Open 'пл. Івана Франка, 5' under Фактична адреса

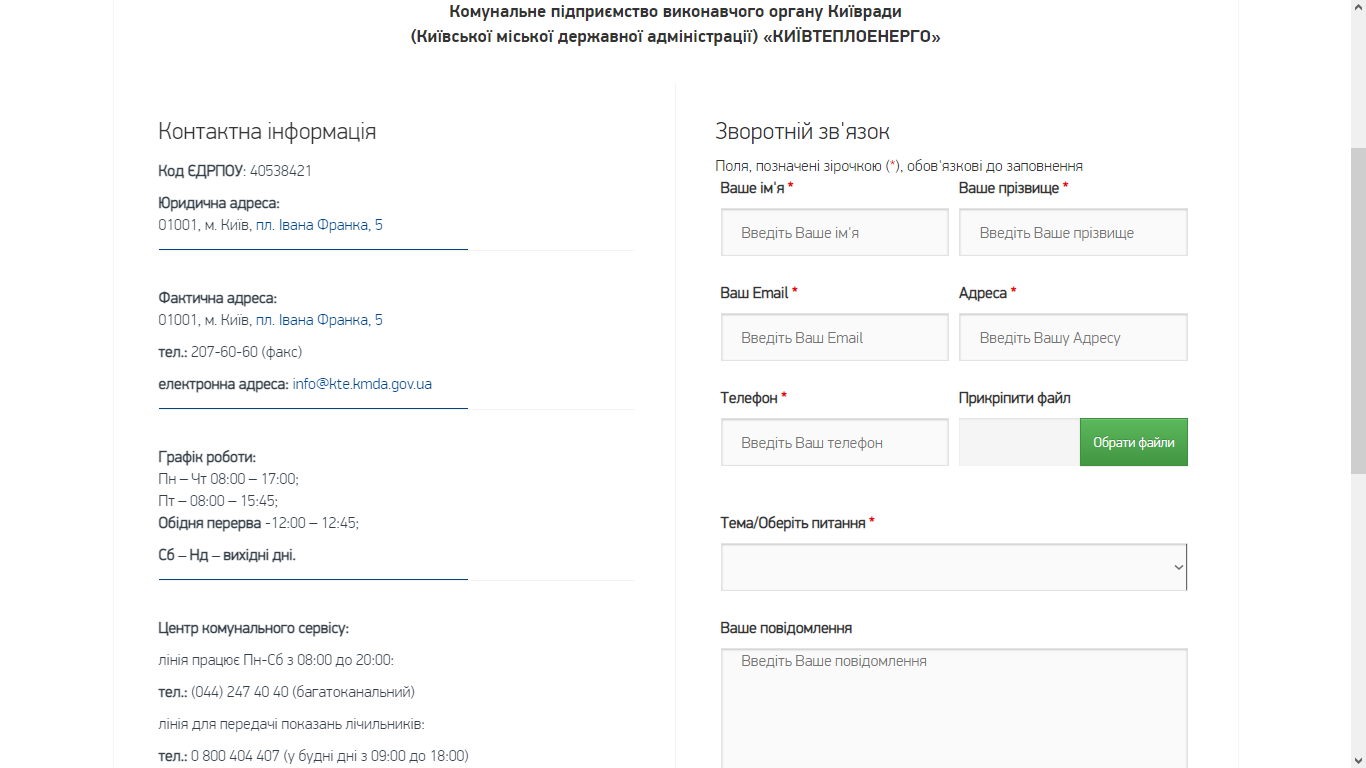click(319, 320)
